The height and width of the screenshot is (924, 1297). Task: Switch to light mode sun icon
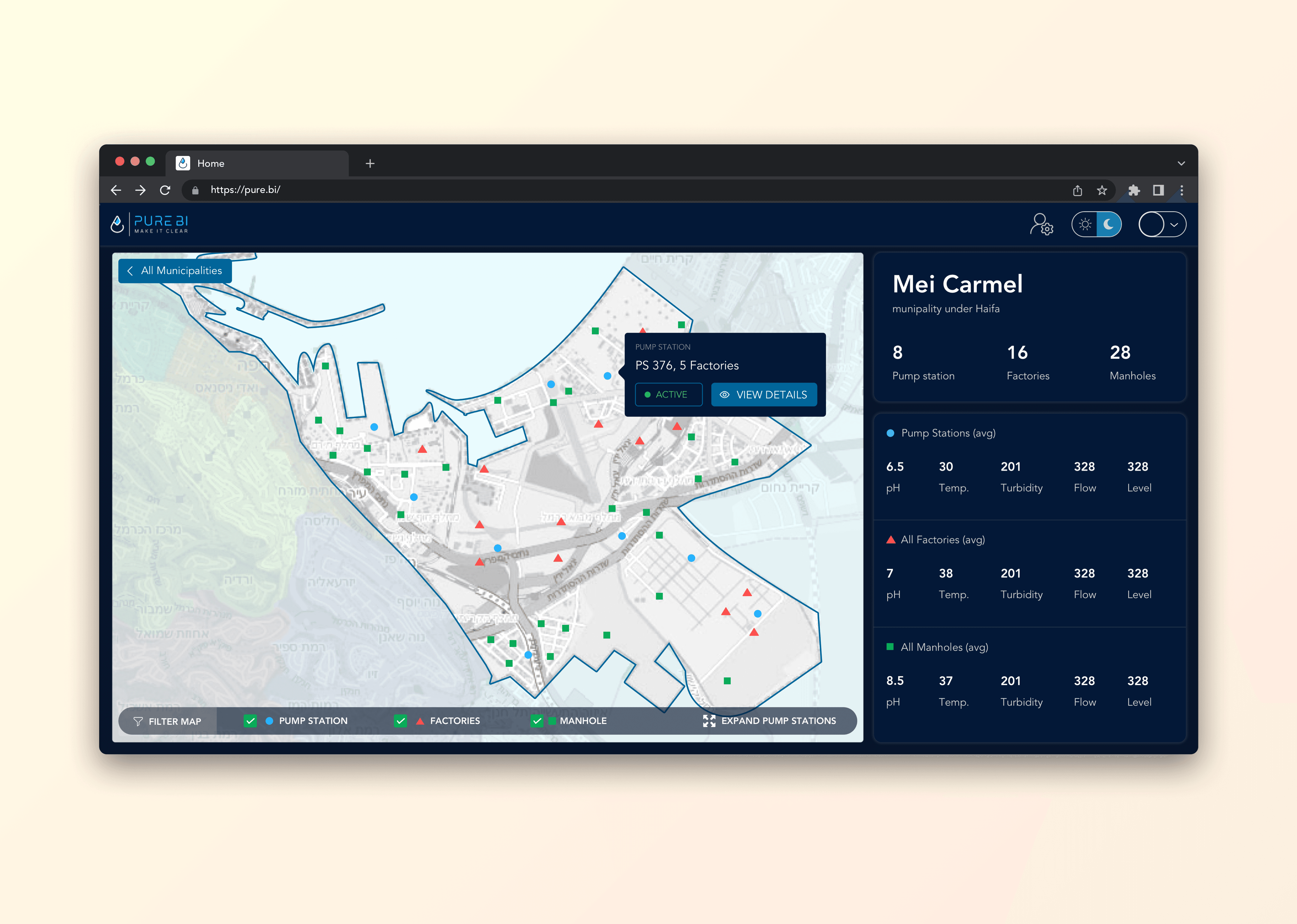1085,224
